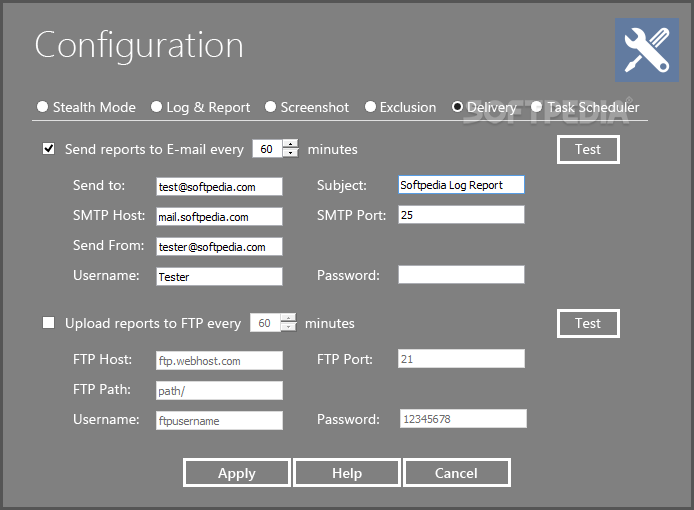Click the FTP interval value field showing 60
694x510 pixels.
pos(265,323)
